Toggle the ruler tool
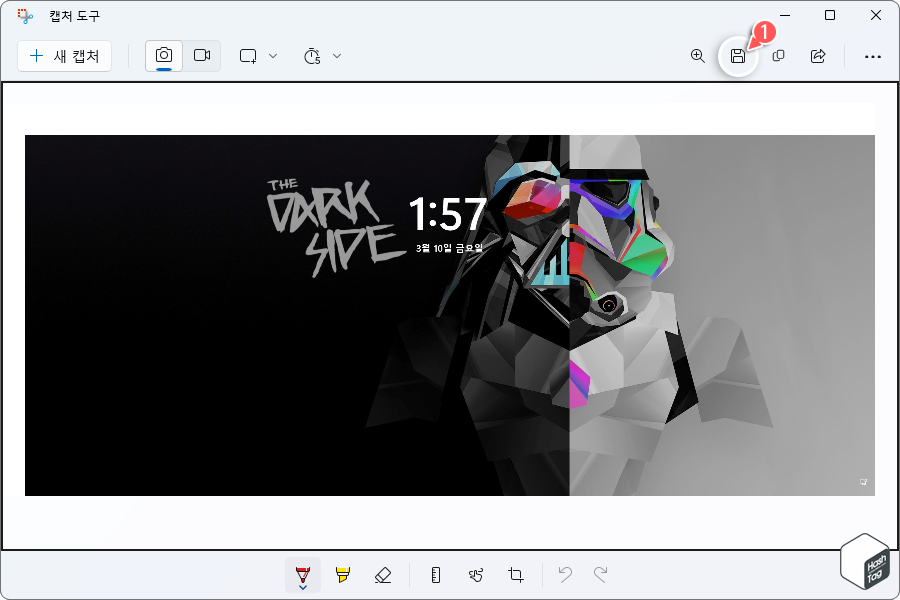The height and width of the screenshot is (600, 900). click(x=436, y=575)
